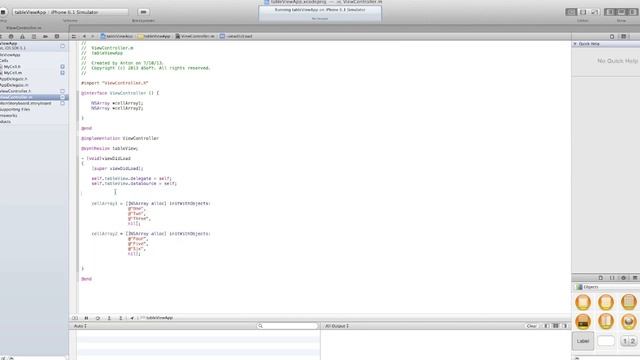Go back in editor history
The image size is (640, 360).
(84, 36)
